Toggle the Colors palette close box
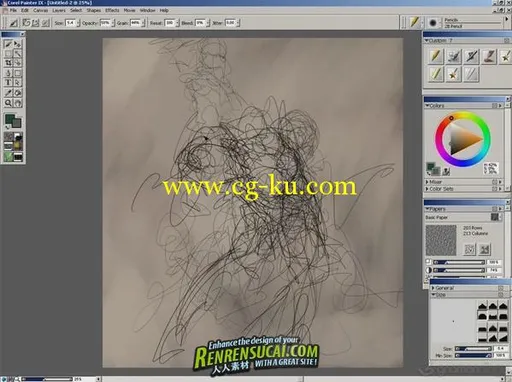Image resolution: width=512 pixels, height=382 pixels. [x=495, y=106]
